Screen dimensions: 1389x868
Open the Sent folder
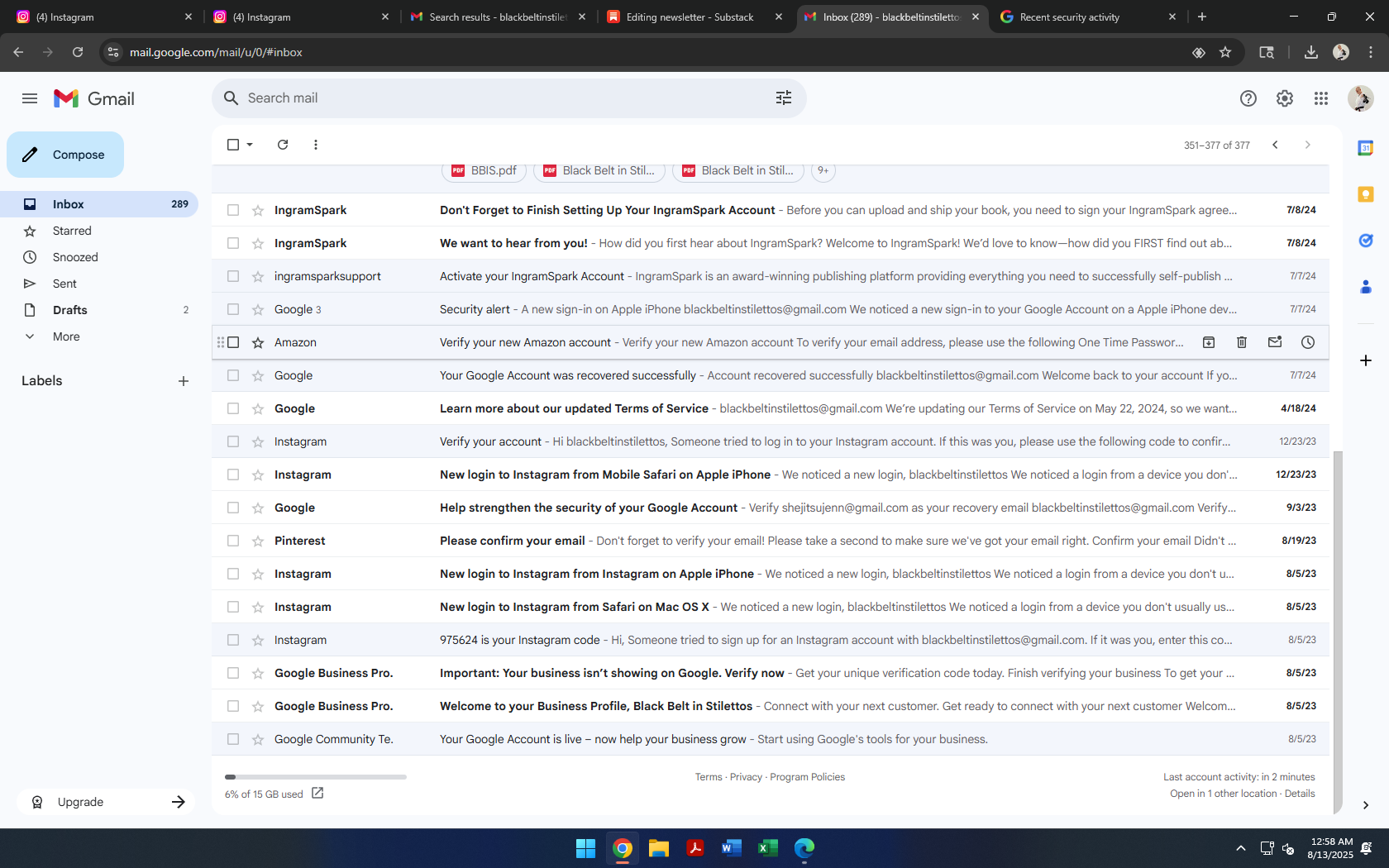(99, 284)
